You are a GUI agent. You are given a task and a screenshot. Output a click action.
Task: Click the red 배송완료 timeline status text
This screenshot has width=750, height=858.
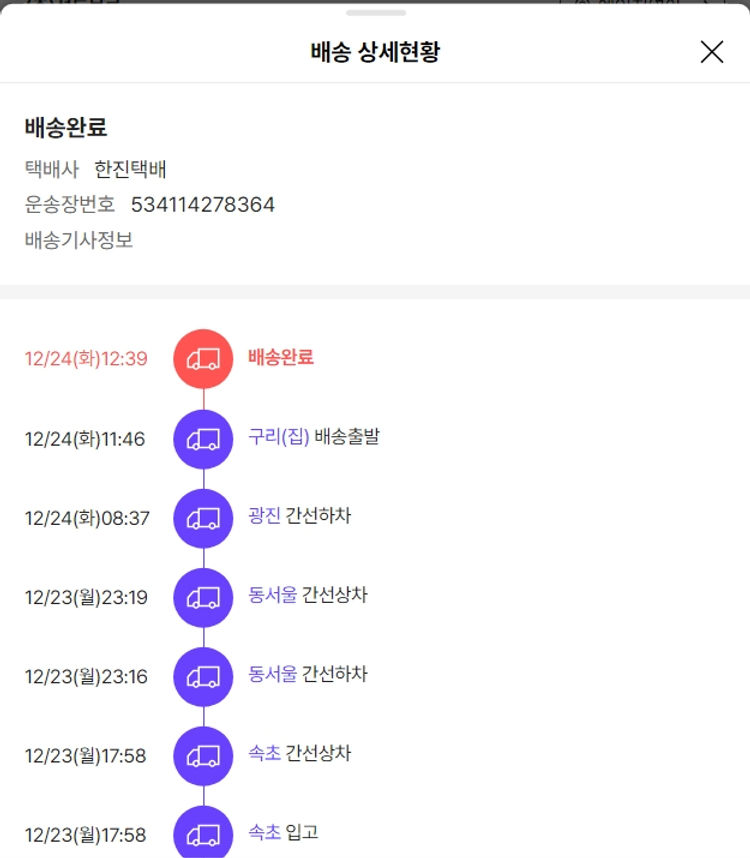point(281,357)
